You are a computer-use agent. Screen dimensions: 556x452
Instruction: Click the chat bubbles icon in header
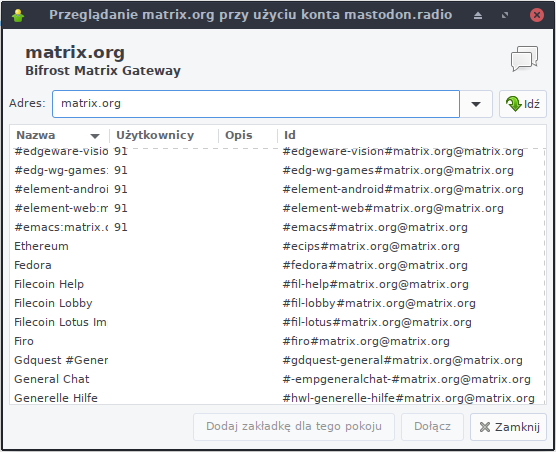pyautogui.click(x=524, y=59)
